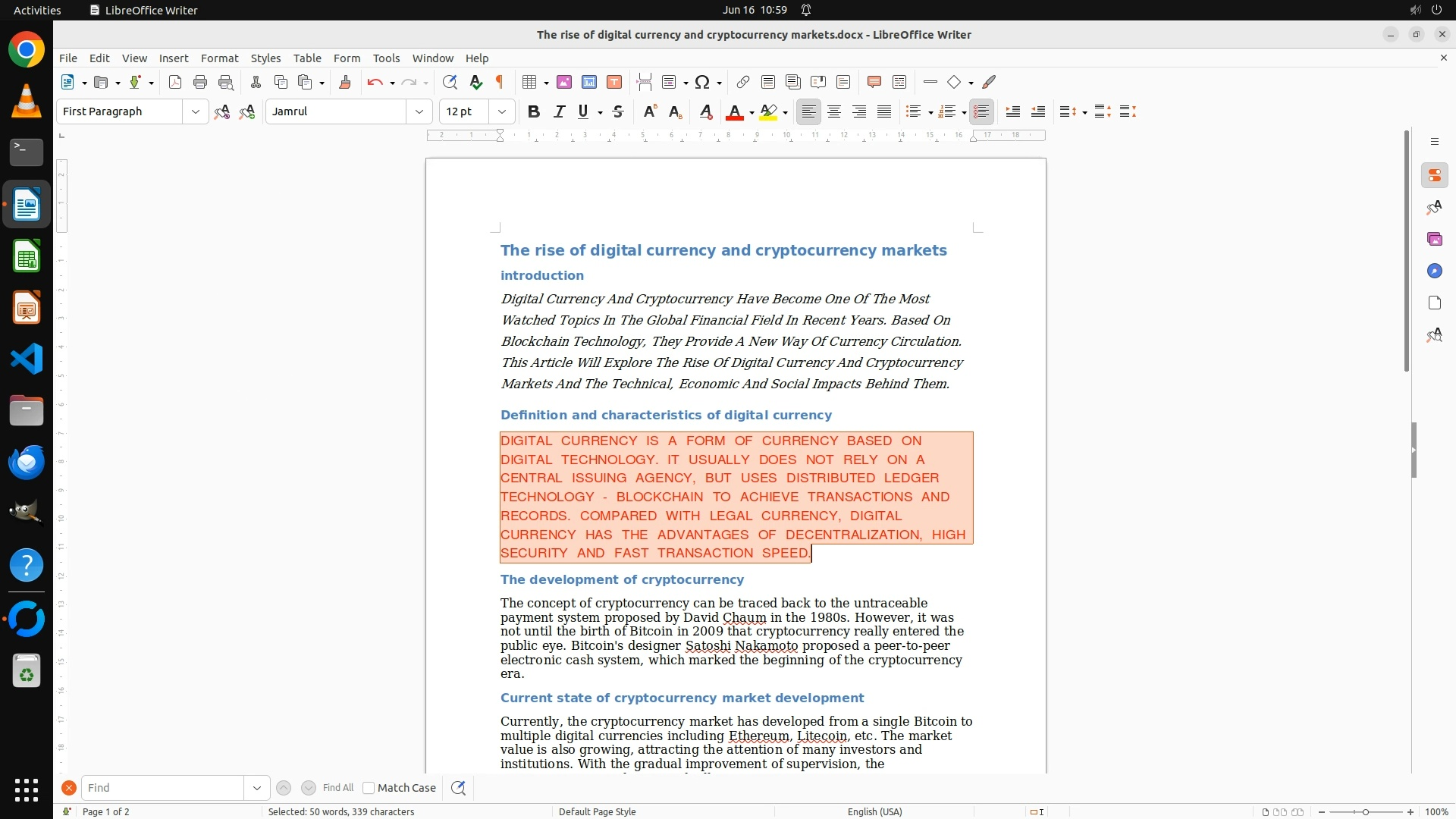Toggle Italic formatting button
Viewport: 1456px width, 819px height.
click(x=560, y=111)
